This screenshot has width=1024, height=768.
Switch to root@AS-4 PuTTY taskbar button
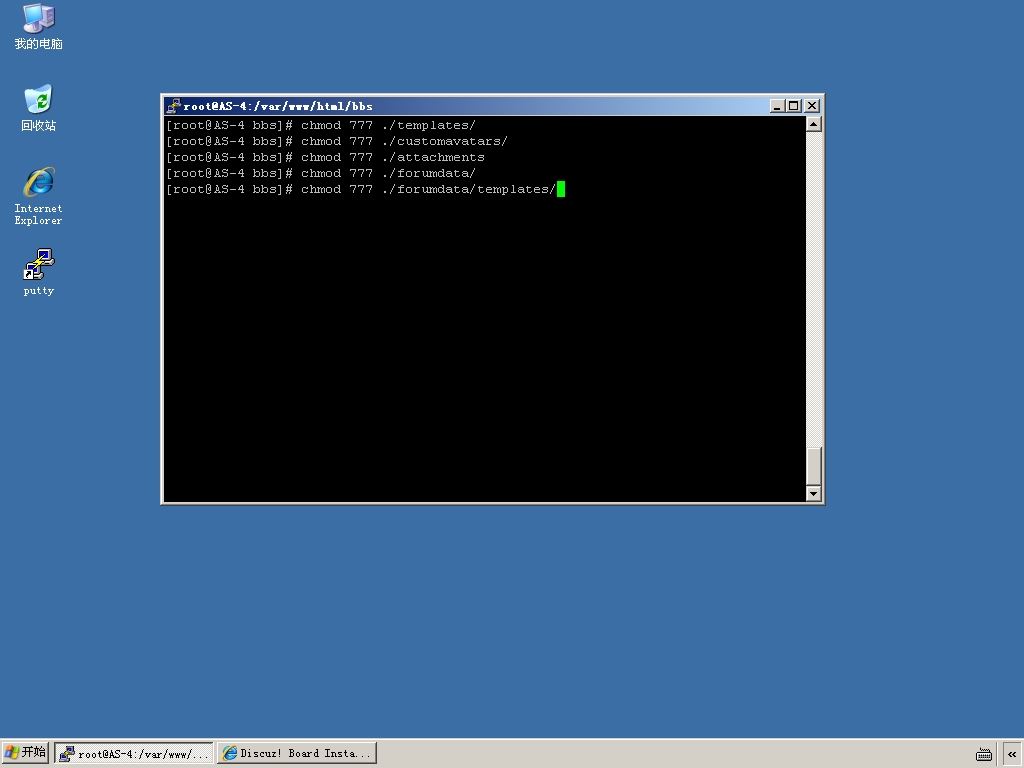(x=134, y=754)
